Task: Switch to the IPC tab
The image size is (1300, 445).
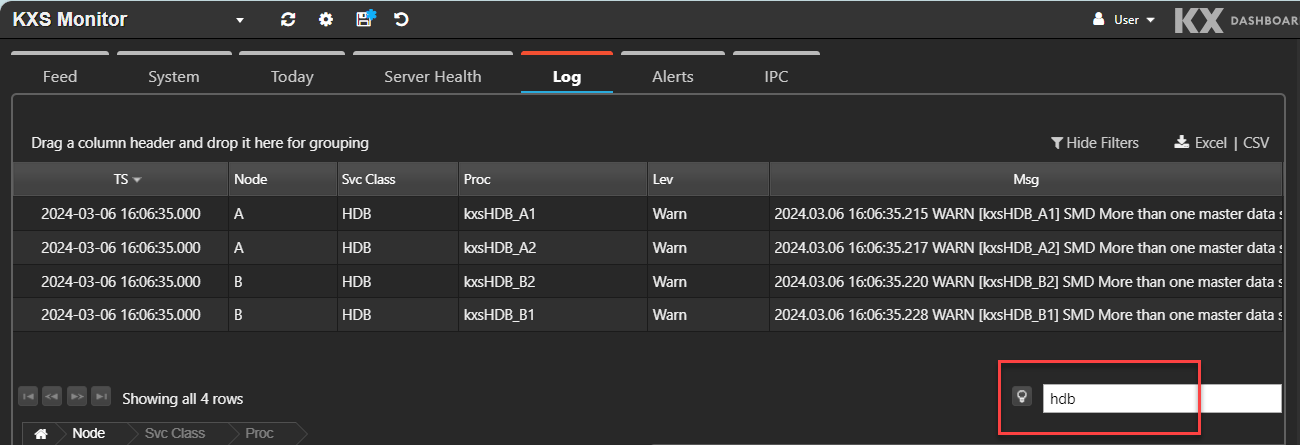Action: (x=776, y=76)
